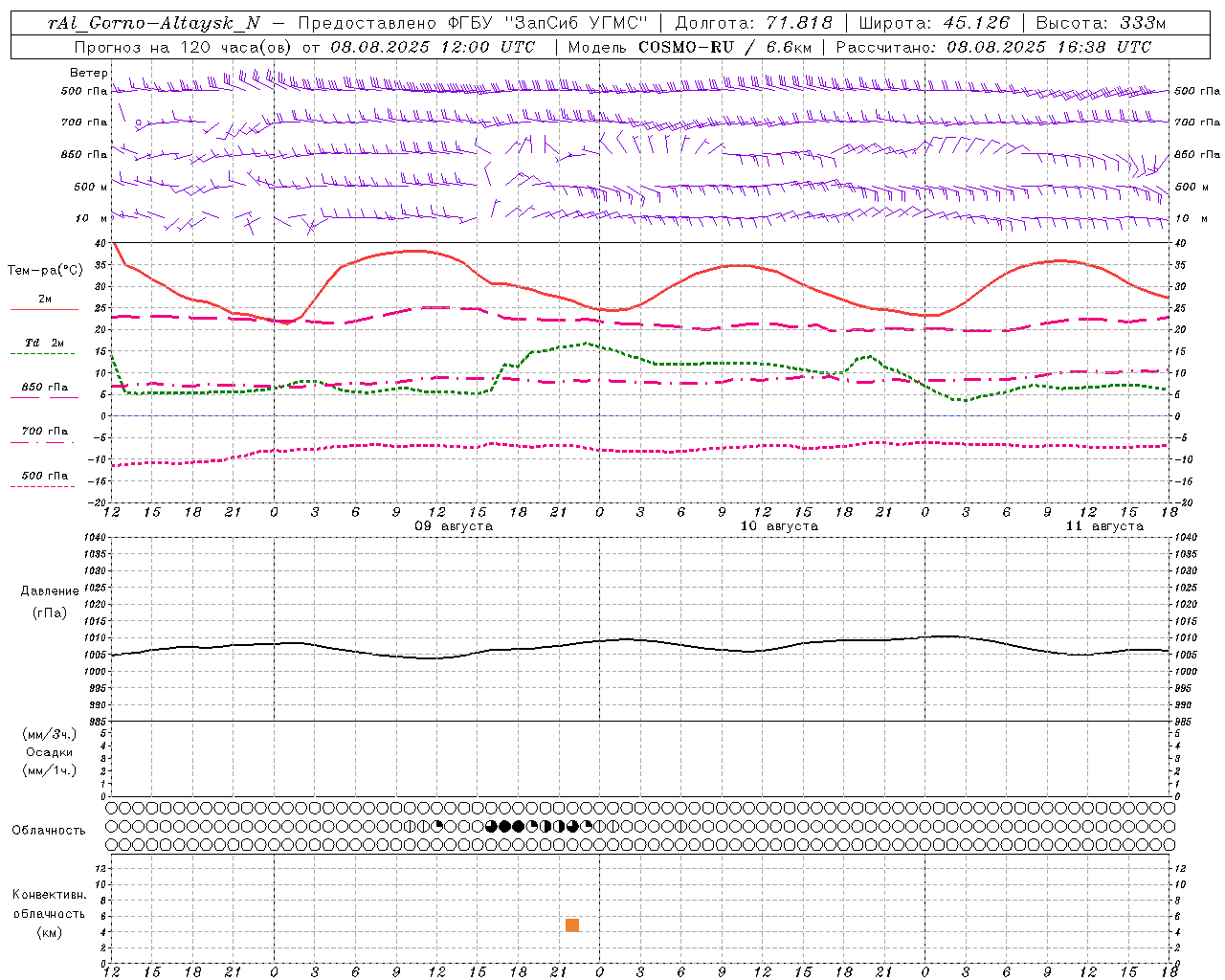
Task: Click the 'Прогноз на 120 часа(ов)' header text
Action: (x=184, y=47)
